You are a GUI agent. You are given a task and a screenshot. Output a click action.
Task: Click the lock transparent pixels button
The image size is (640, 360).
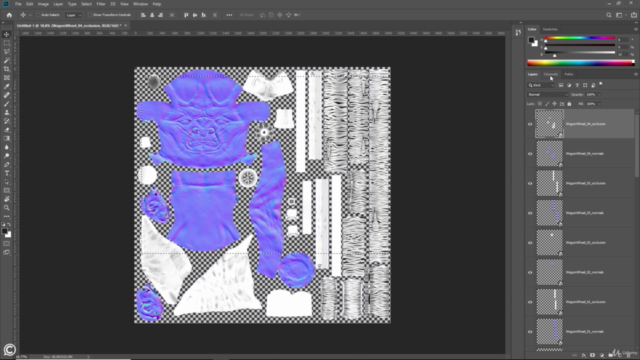tap(540, 104)
